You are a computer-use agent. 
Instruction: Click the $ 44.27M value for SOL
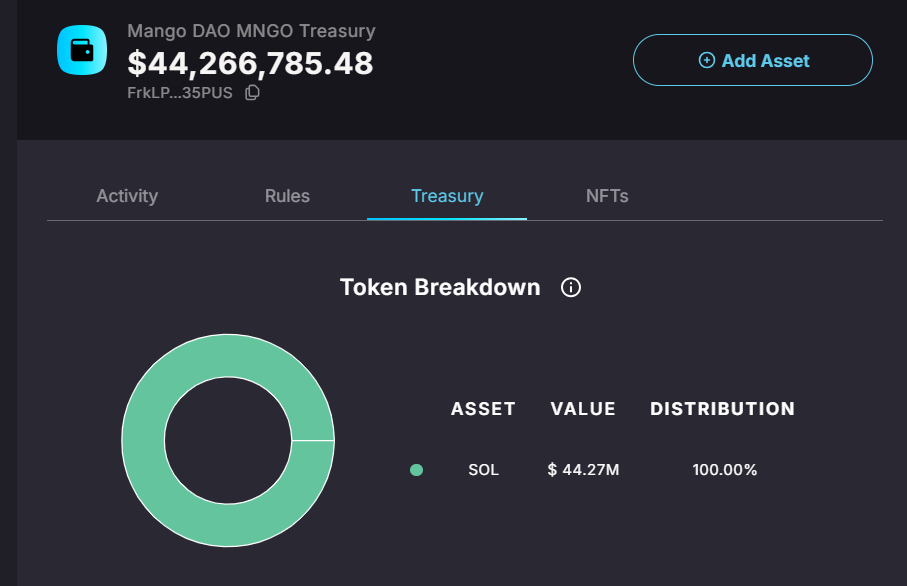(583, 470)
